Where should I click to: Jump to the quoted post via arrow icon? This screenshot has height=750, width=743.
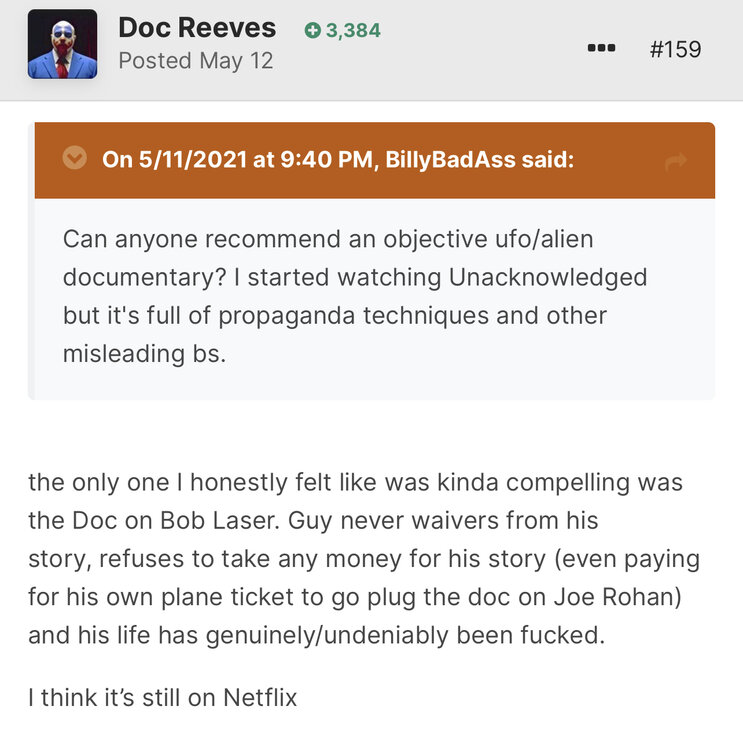click(676, 160)
